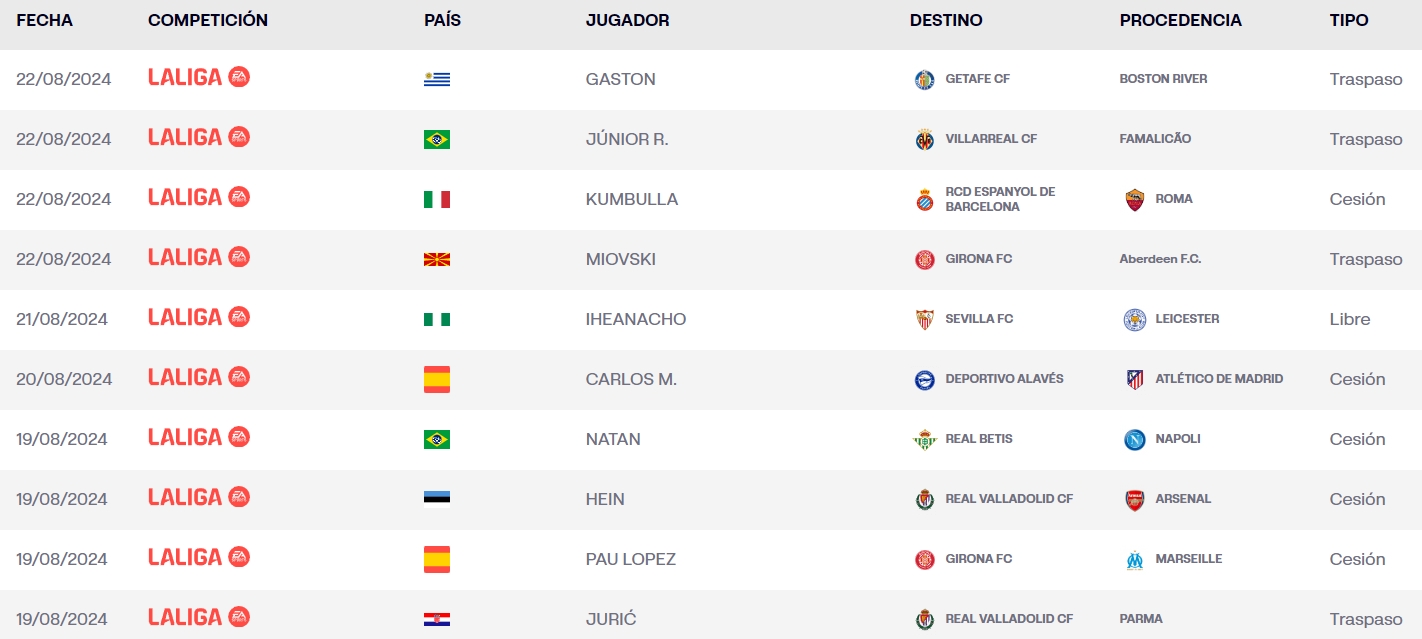Click the Nigeria flag for Iheanacho

437,320
